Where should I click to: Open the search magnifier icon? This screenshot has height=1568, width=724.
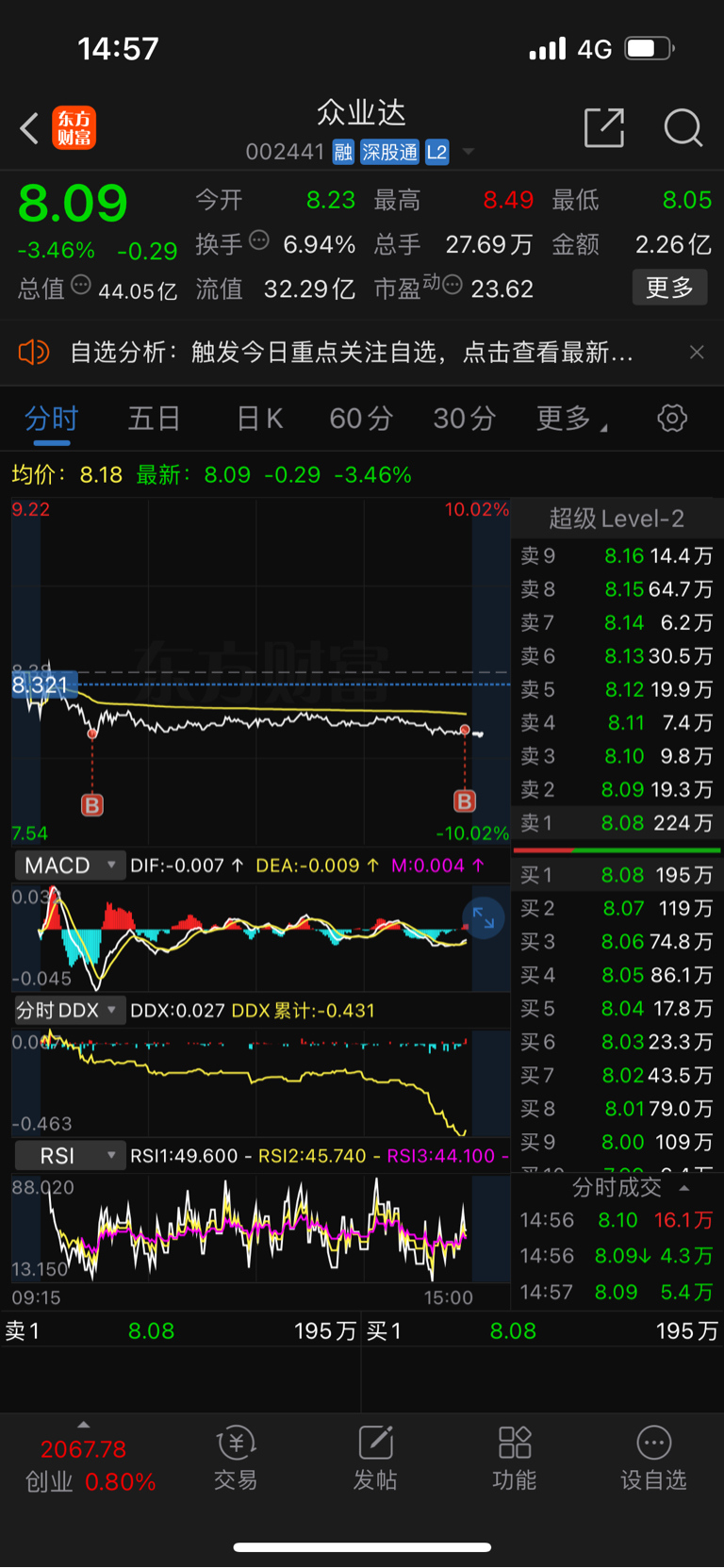tap(683, 128)
